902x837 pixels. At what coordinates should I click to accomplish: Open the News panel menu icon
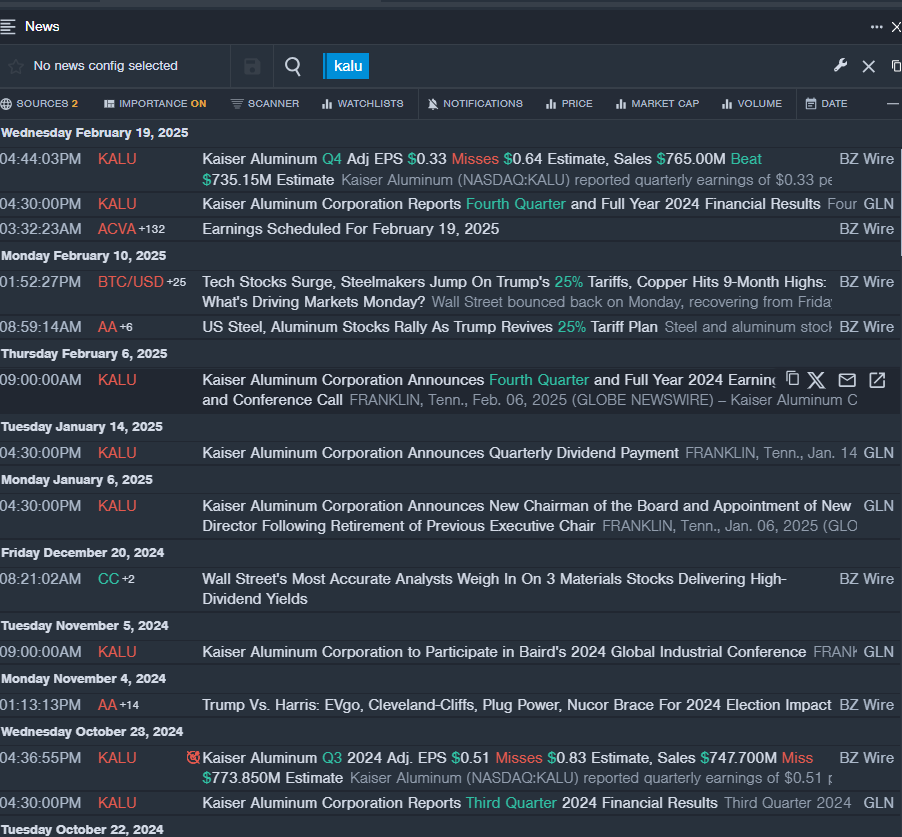[9, 26]
